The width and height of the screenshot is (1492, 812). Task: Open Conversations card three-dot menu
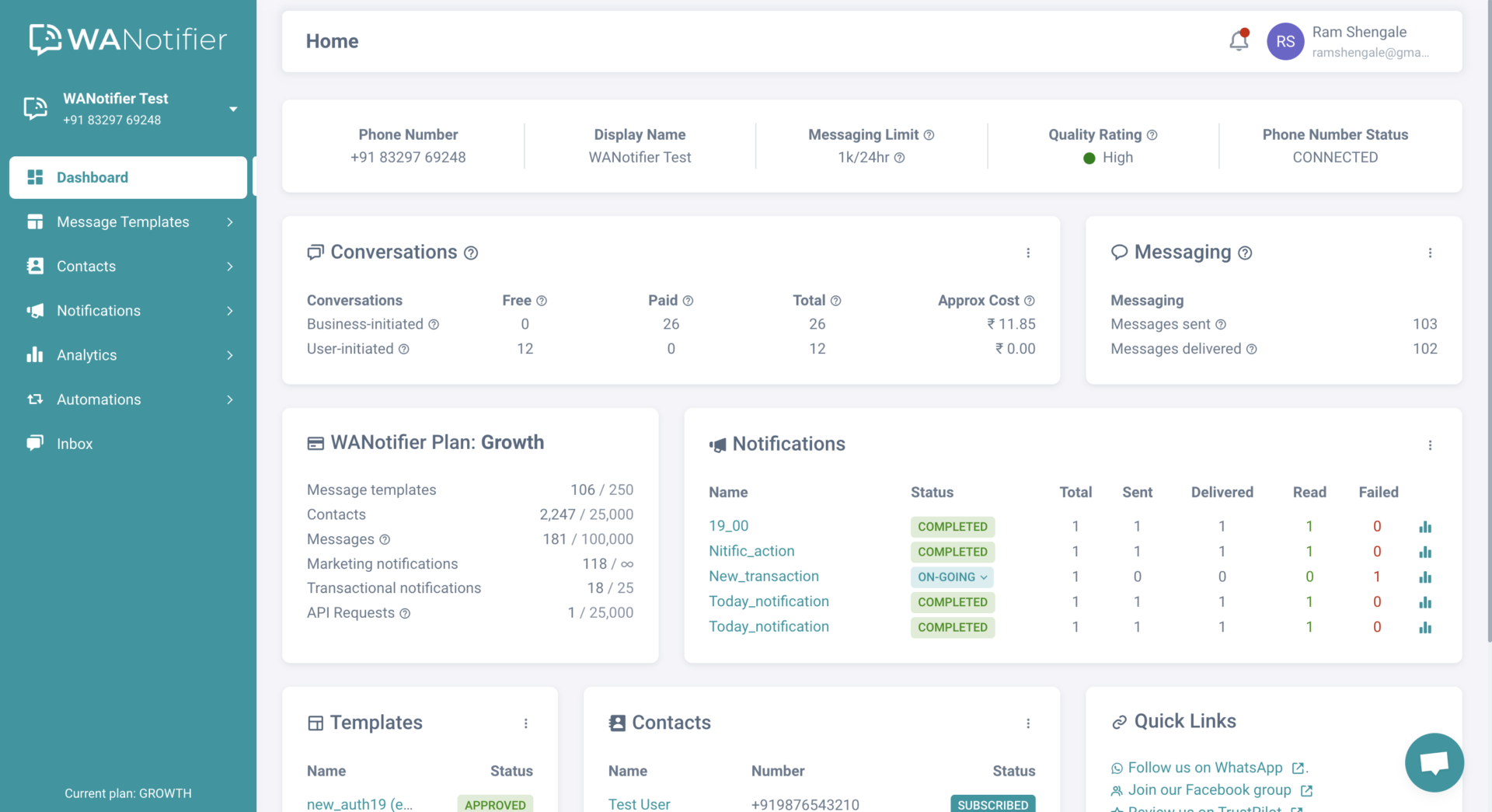(x=1028, y=253)
